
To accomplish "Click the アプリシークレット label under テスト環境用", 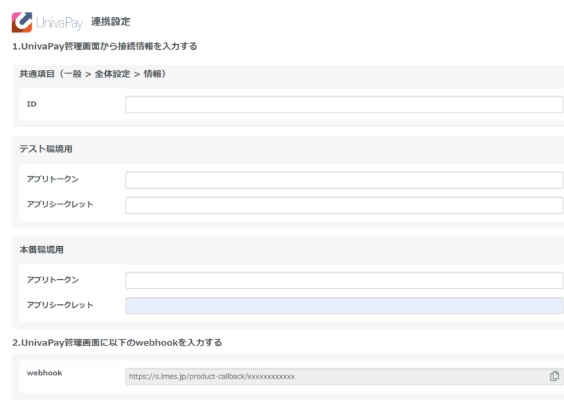I will (60, 204).
